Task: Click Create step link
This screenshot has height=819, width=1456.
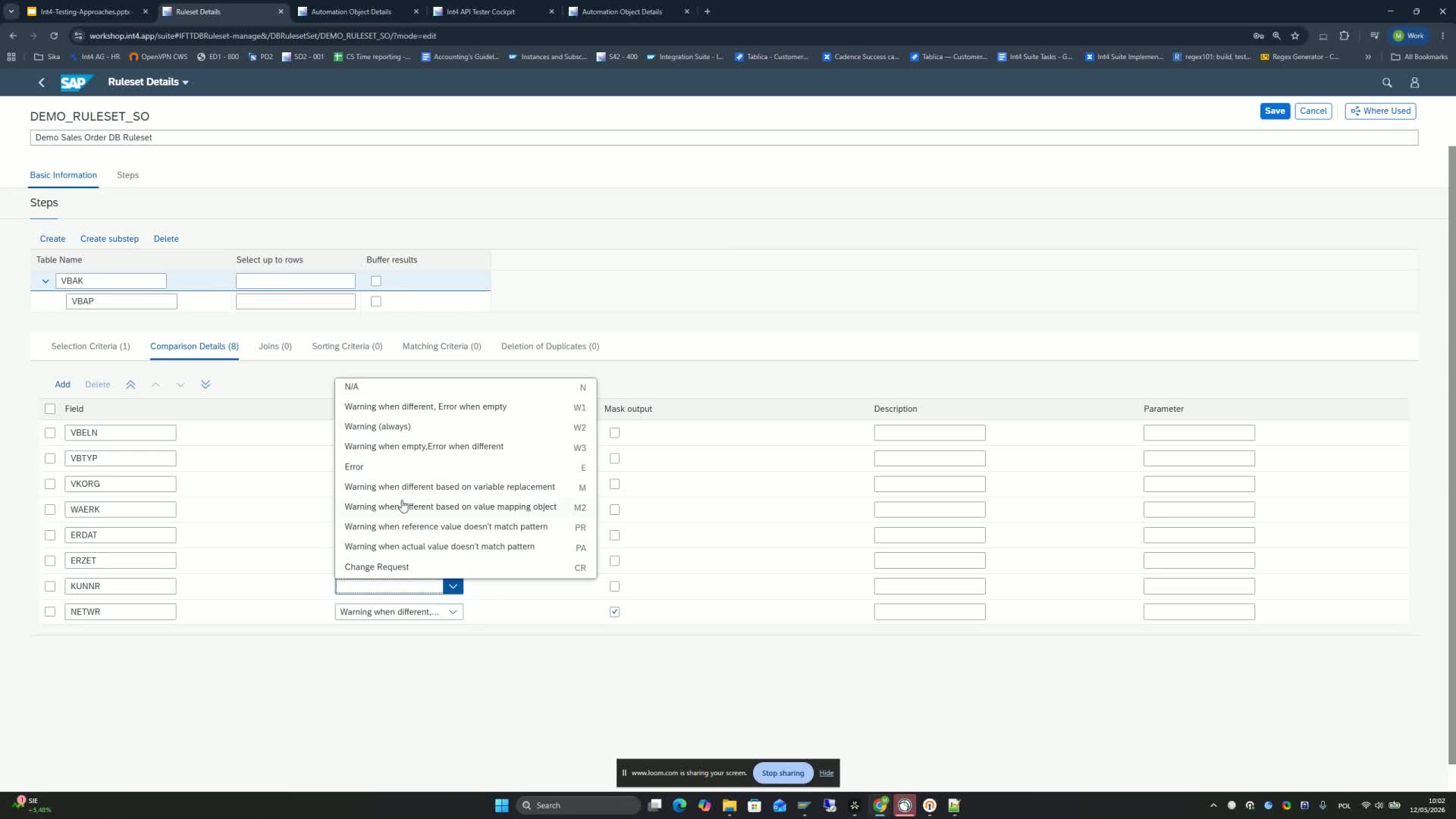Action: click(x=52, y=239)
